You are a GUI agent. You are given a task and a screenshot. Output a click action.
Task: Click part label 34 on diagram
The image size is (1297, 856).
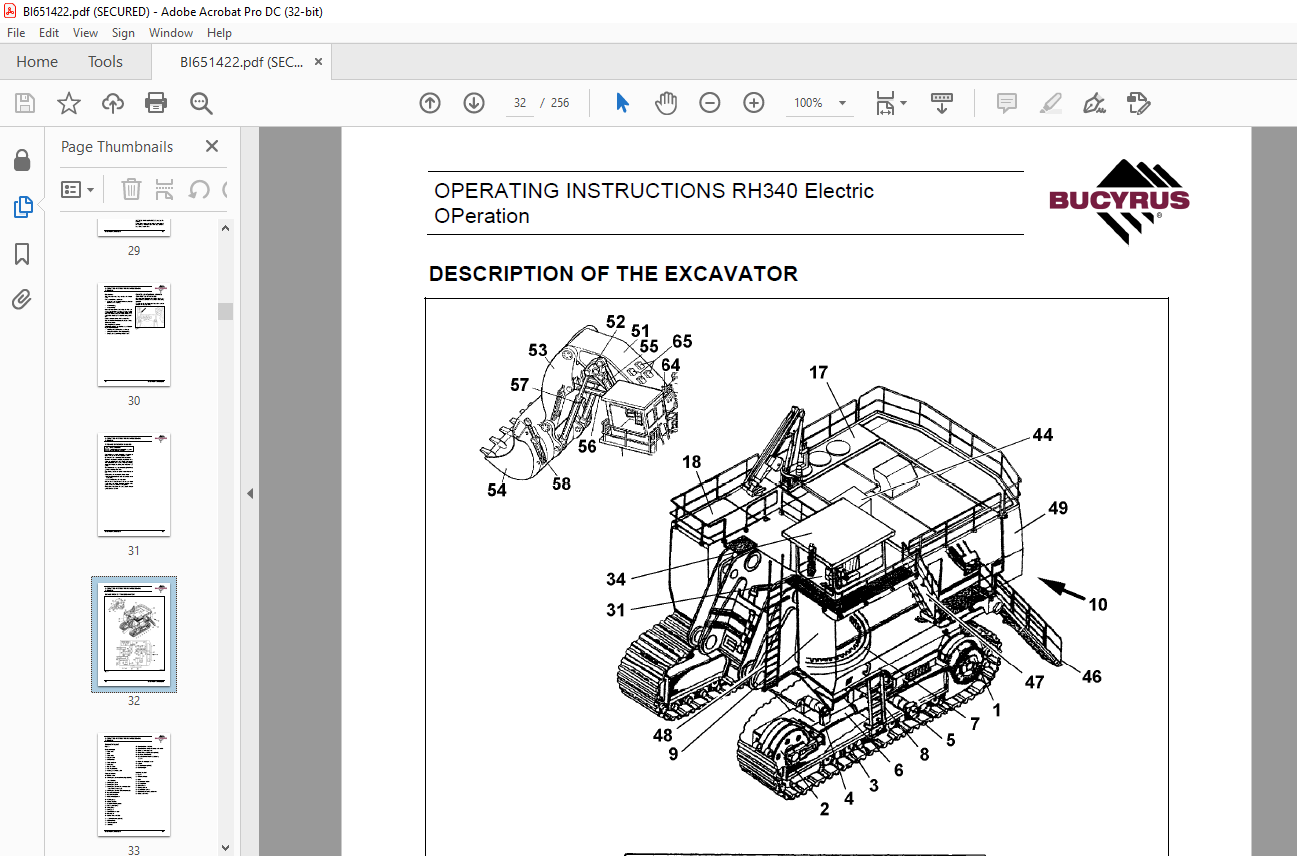(616, 579)
